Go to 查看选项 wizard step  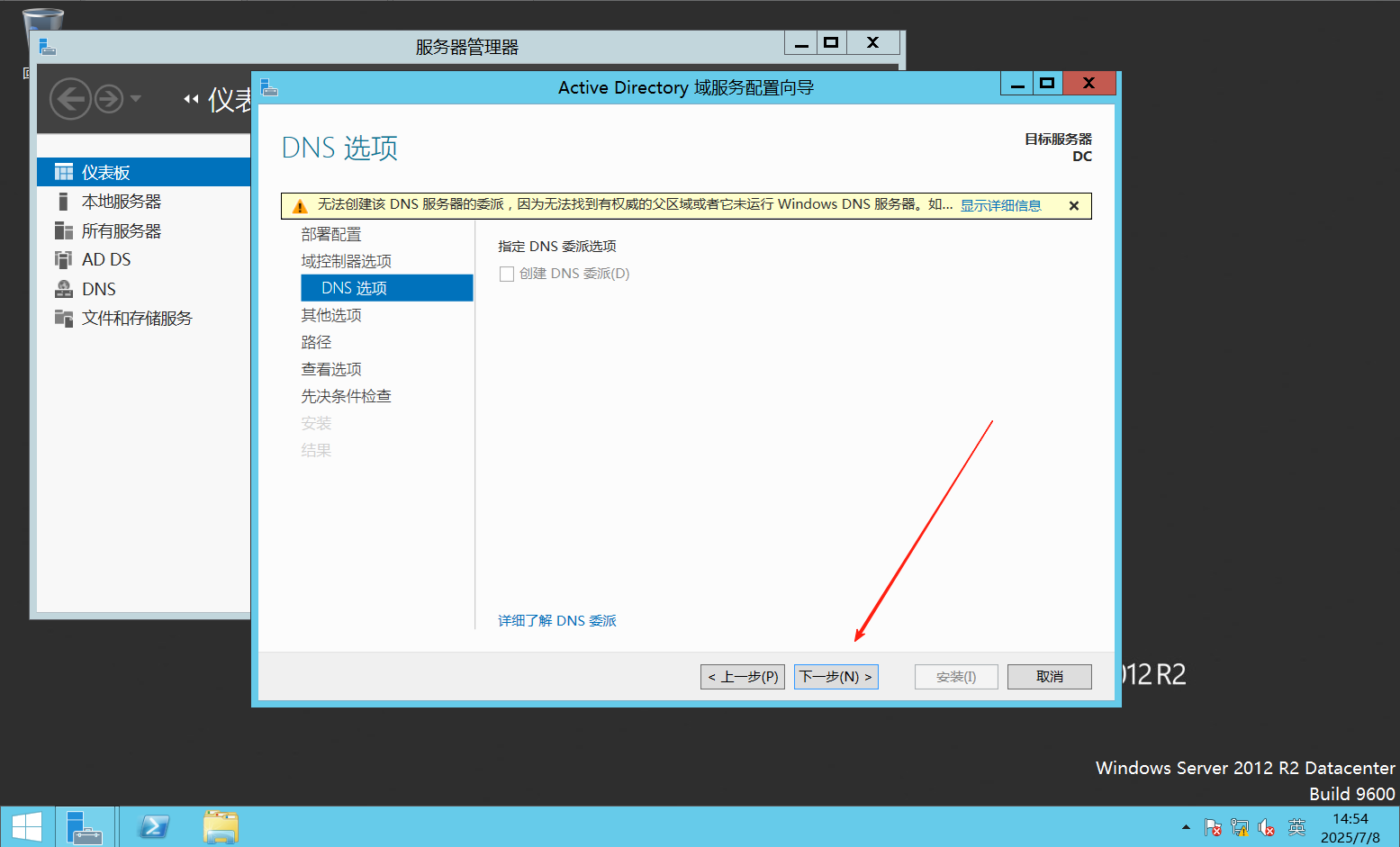pos(331,369)
